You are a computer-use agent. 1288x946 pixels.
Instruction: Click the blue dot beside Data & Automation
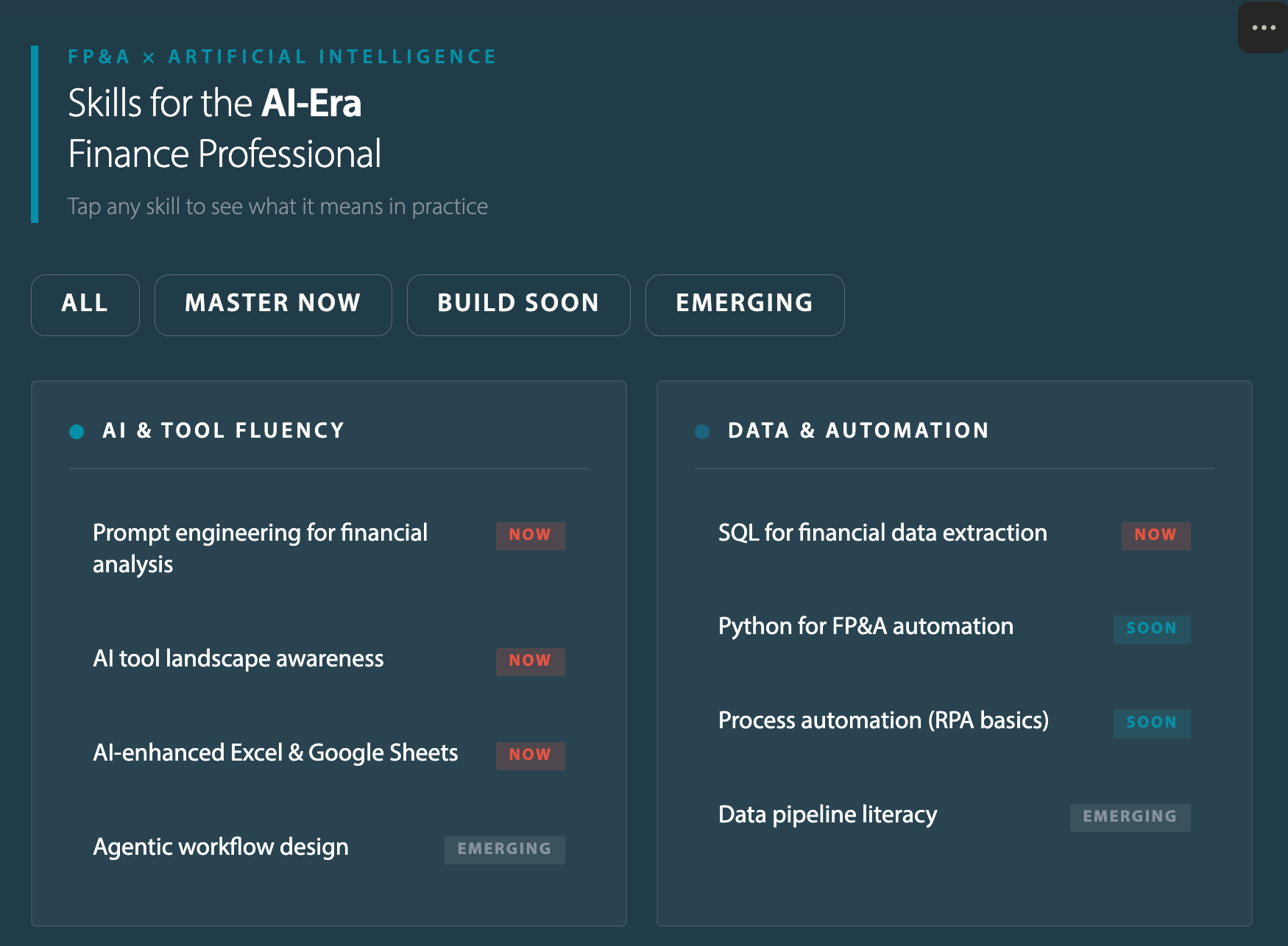tap(702, 431)
